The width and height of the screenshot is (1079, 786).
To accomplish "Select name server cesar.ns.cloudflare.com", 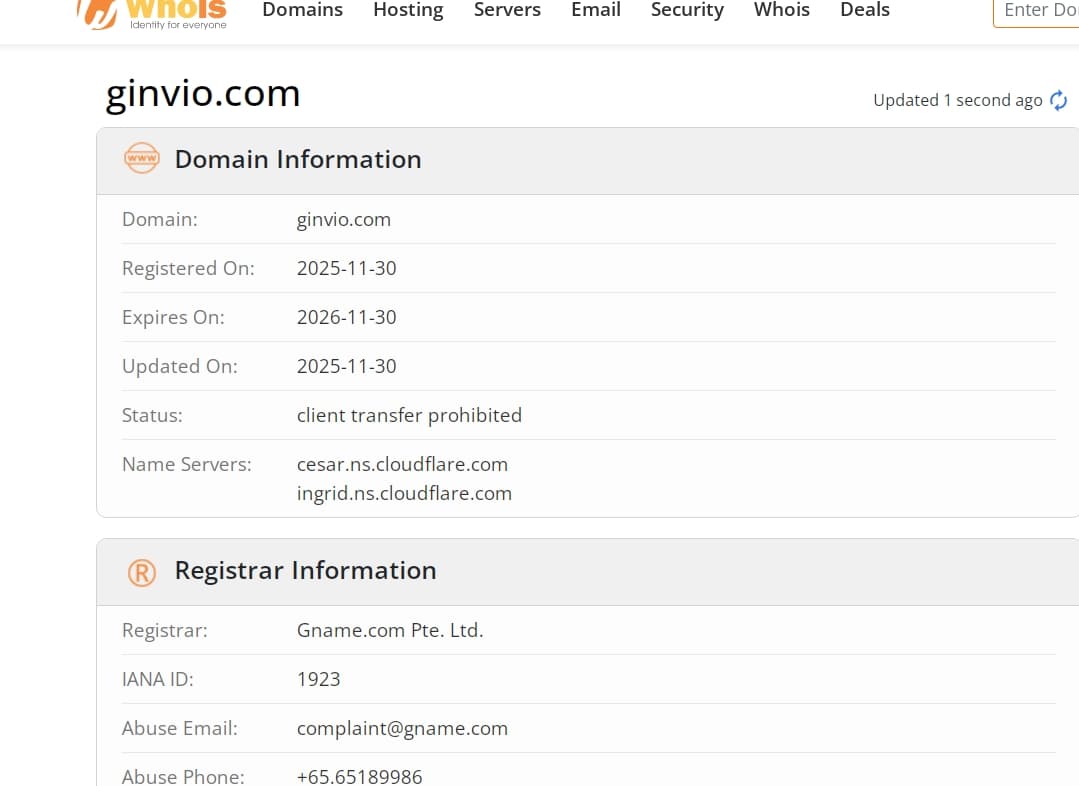I will pos(403,465).
